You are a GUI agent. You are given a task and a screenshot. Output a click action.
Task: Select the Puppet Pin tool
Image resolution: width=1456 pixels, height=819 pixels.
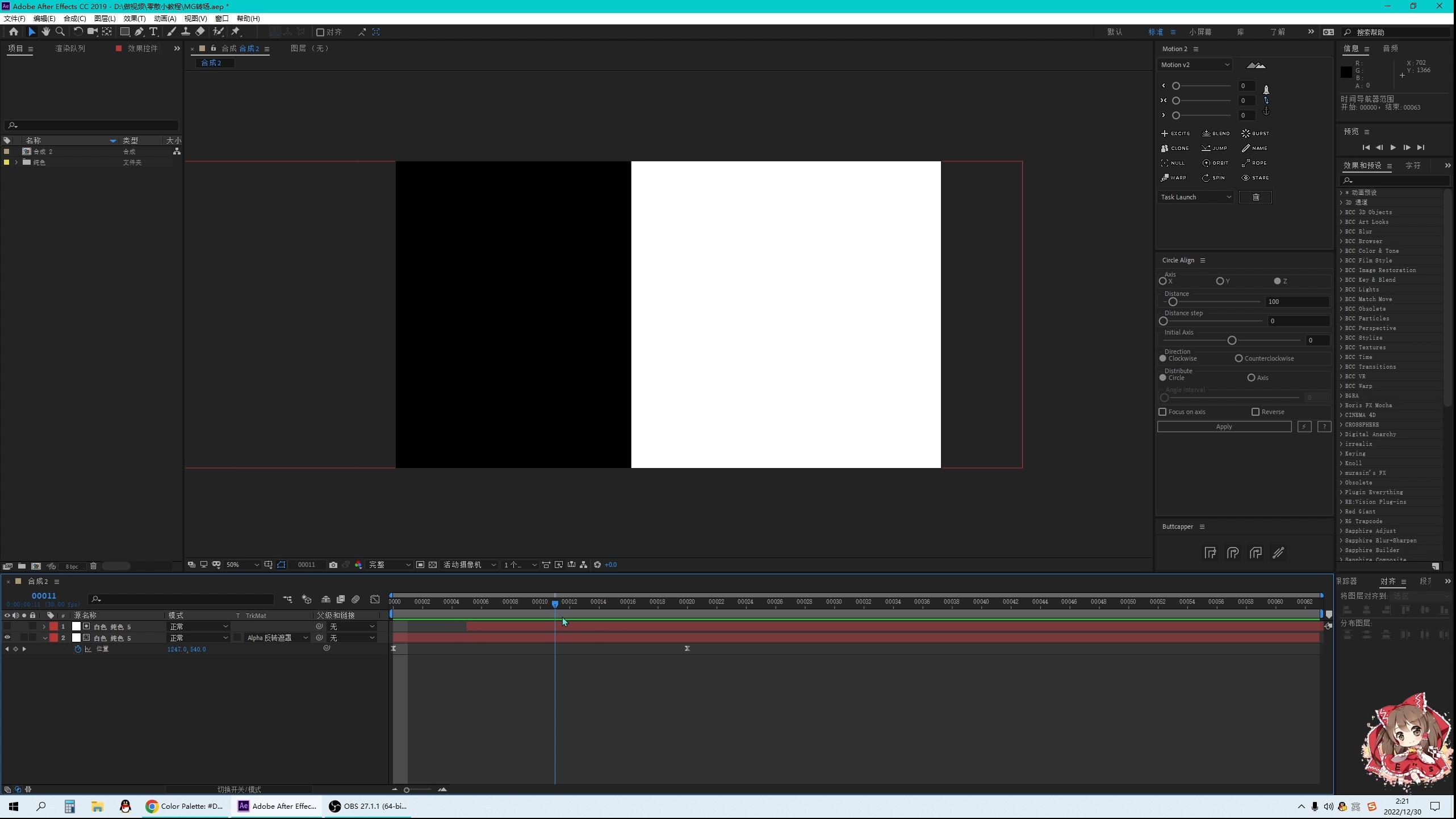tap(236, 32)
